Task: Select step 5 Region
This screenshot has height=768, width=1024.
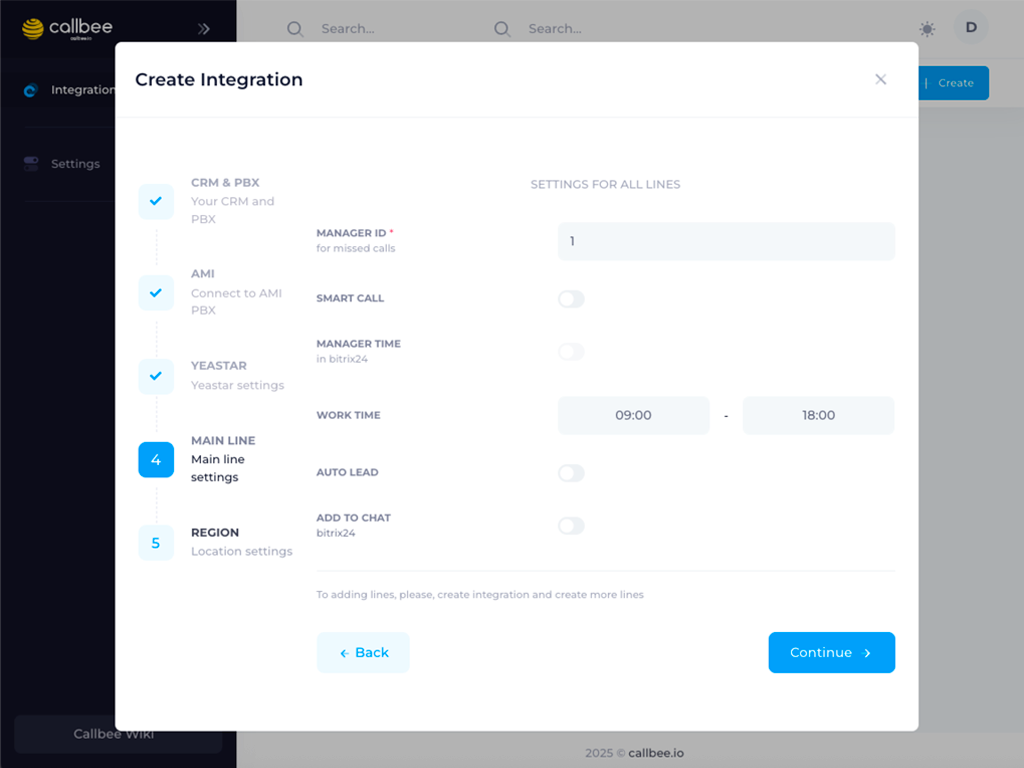Action: point(156,543)
